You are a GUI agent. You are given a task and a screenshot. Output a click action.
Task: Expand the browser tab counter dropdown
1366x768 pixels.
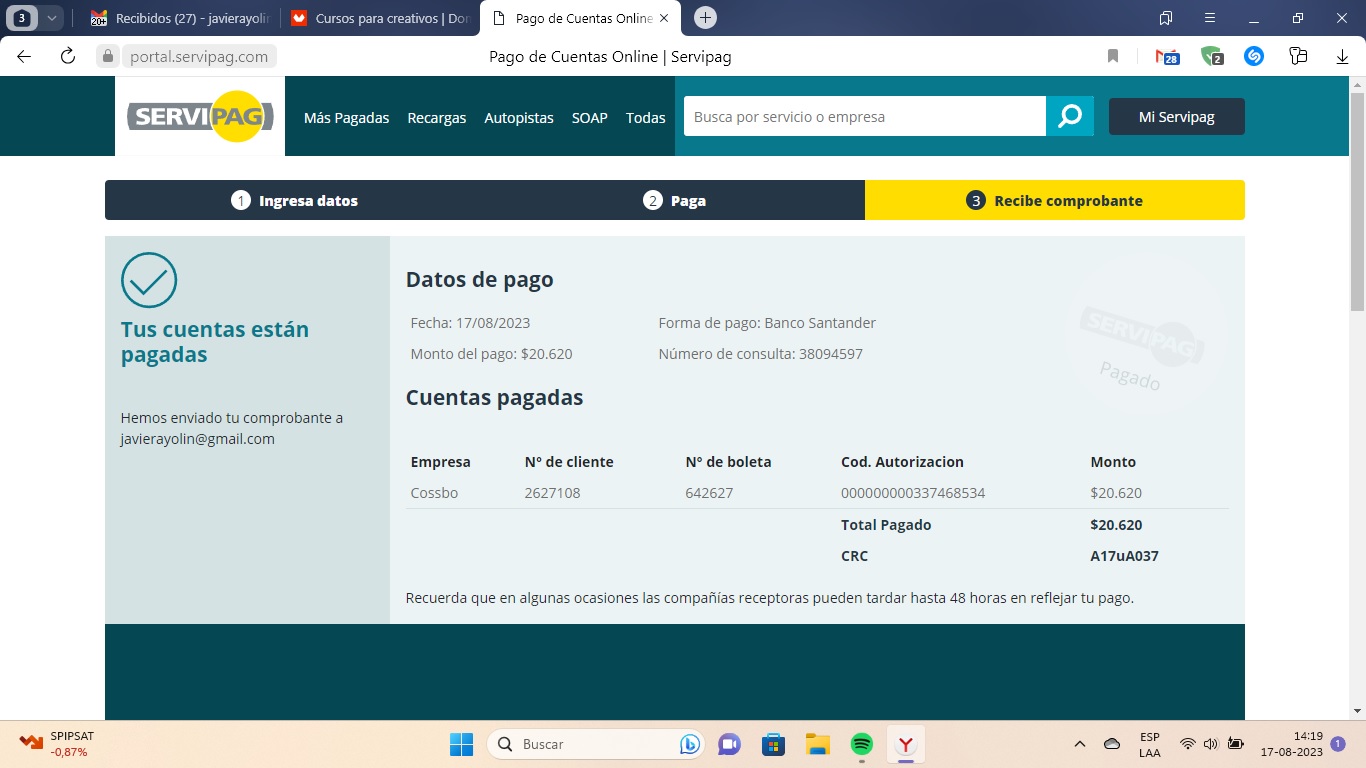(51, 17)
